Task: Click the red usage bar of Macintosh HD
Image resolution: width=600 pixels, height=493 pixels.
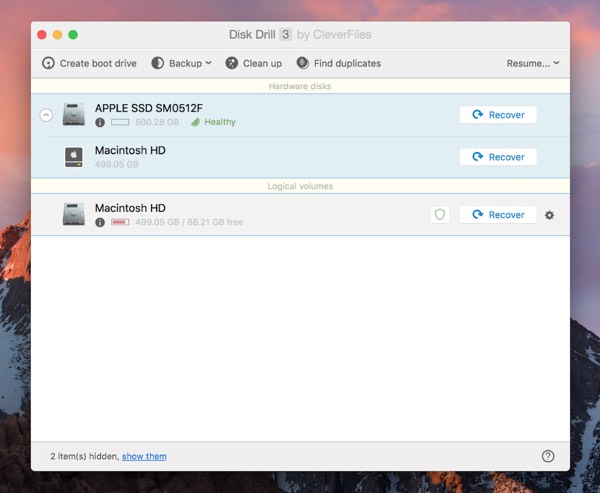Action: click(x=120, y=222)
